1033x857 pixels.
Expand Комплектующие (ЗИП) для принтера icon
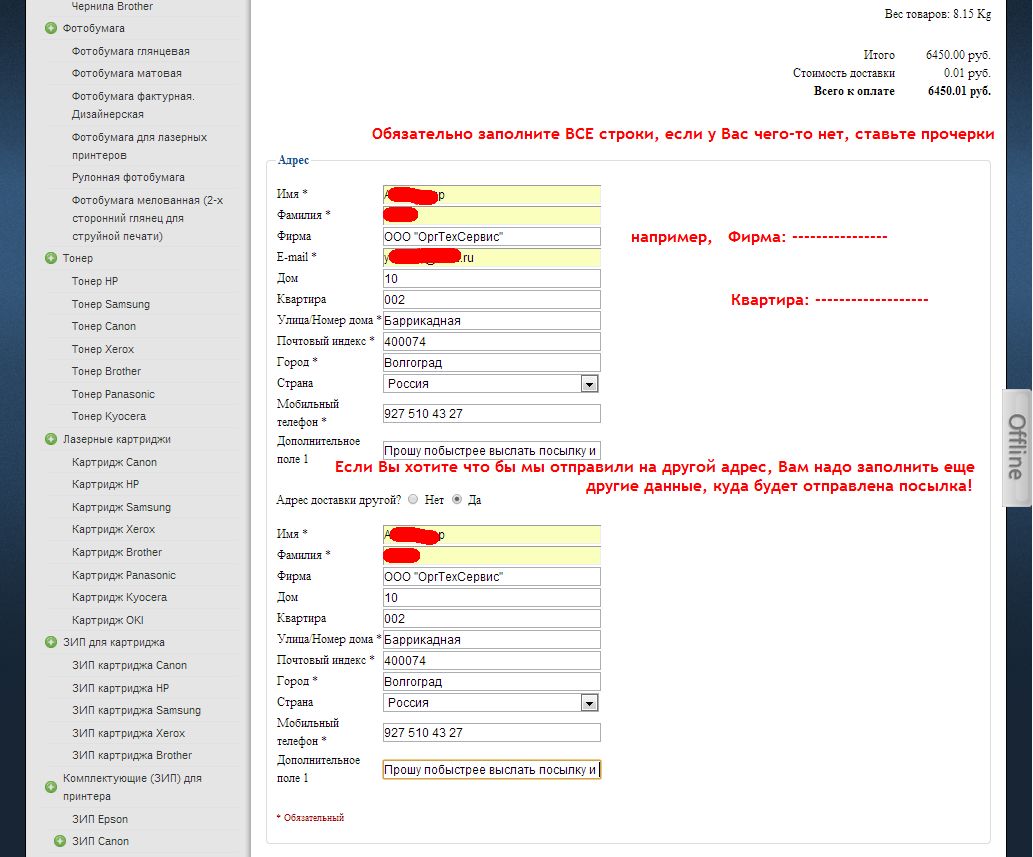pyautogui.click(x=51, y=787)
